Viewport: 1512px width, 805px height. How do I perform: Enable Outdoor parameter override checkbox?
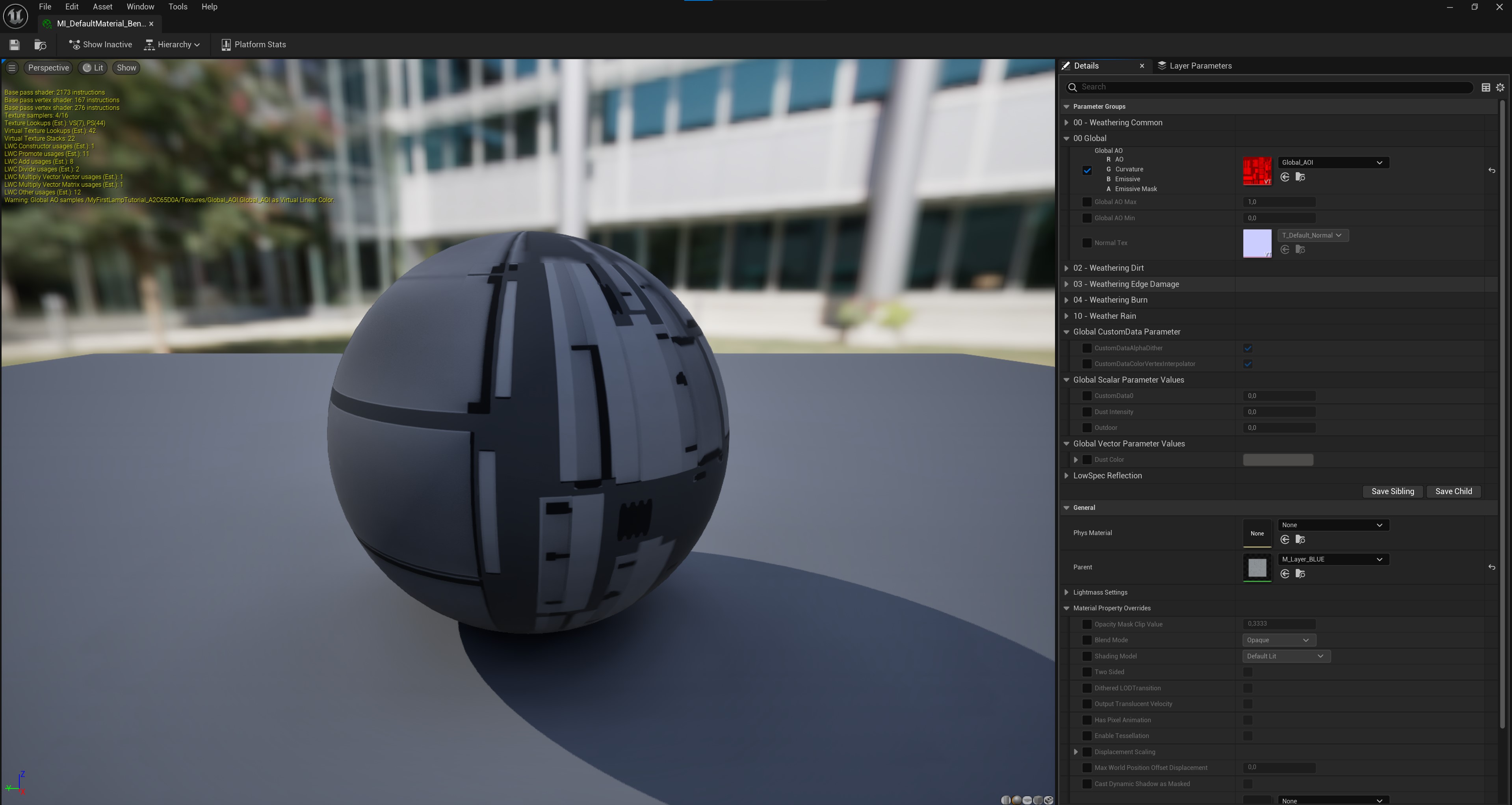(1087, 428)
